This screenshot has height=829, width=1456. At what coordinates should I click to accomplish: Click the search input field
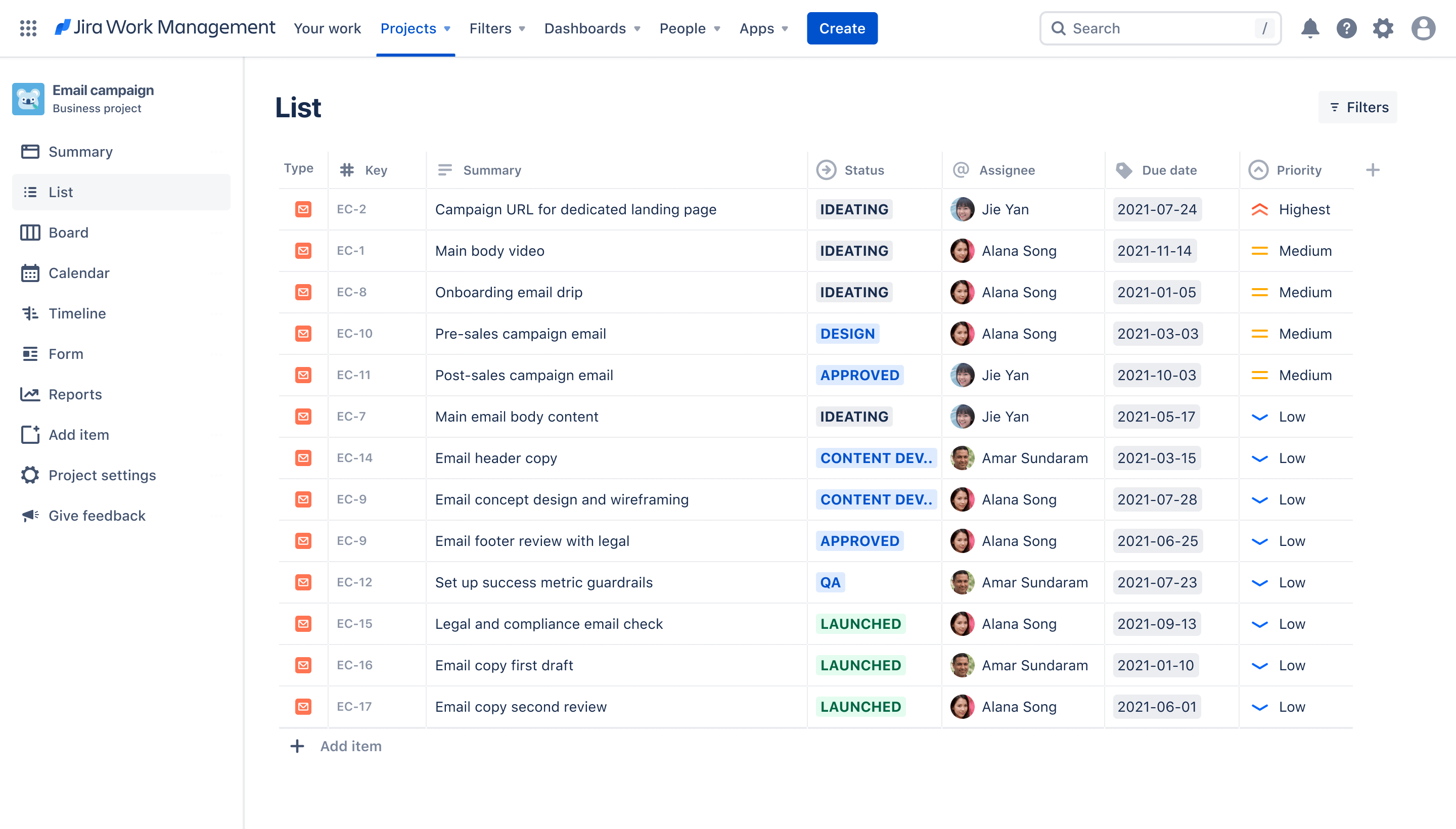tap(1161, 28)
